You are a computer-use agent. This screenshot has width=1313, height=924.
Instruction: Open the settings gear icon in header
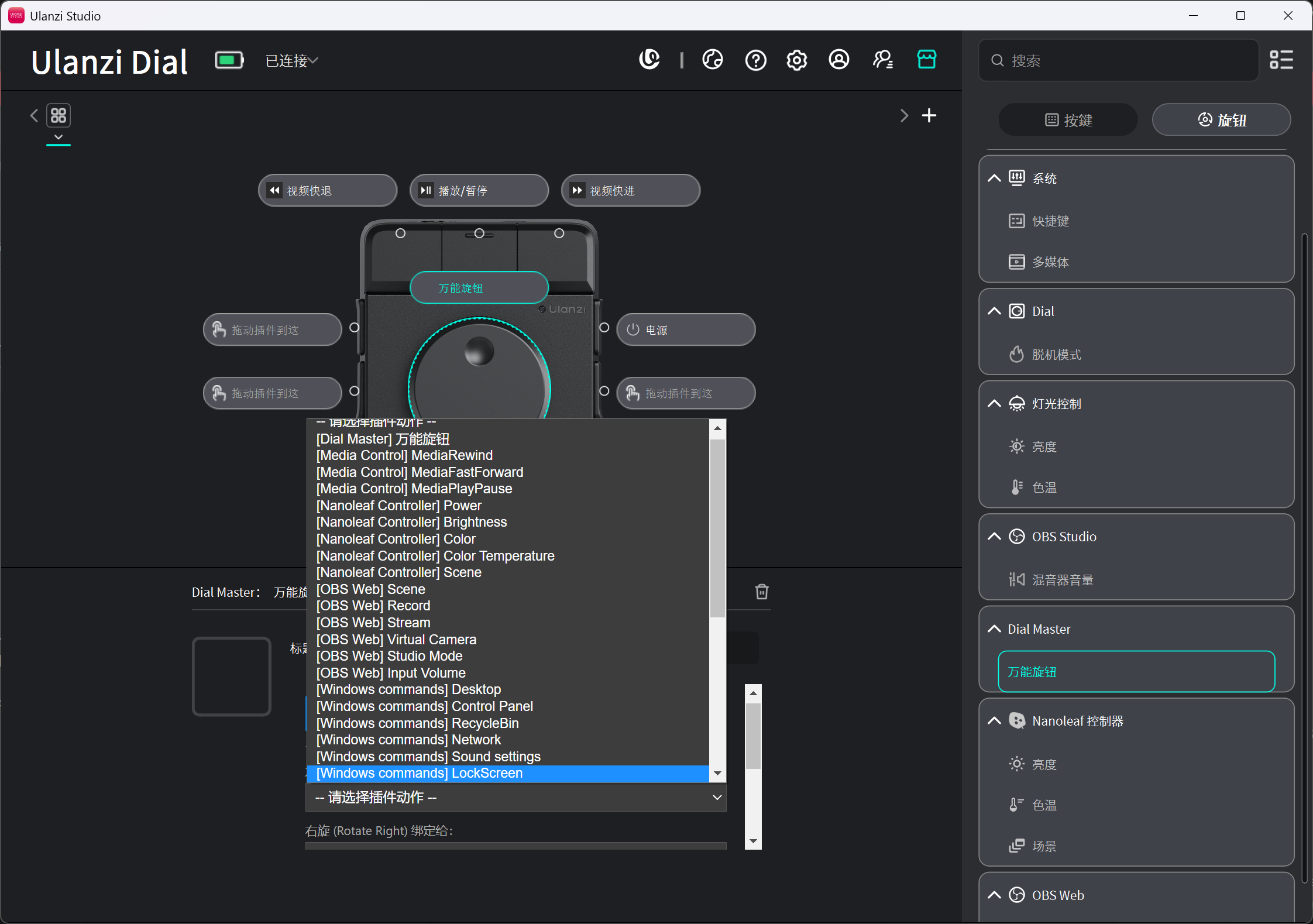pos(797,60)
